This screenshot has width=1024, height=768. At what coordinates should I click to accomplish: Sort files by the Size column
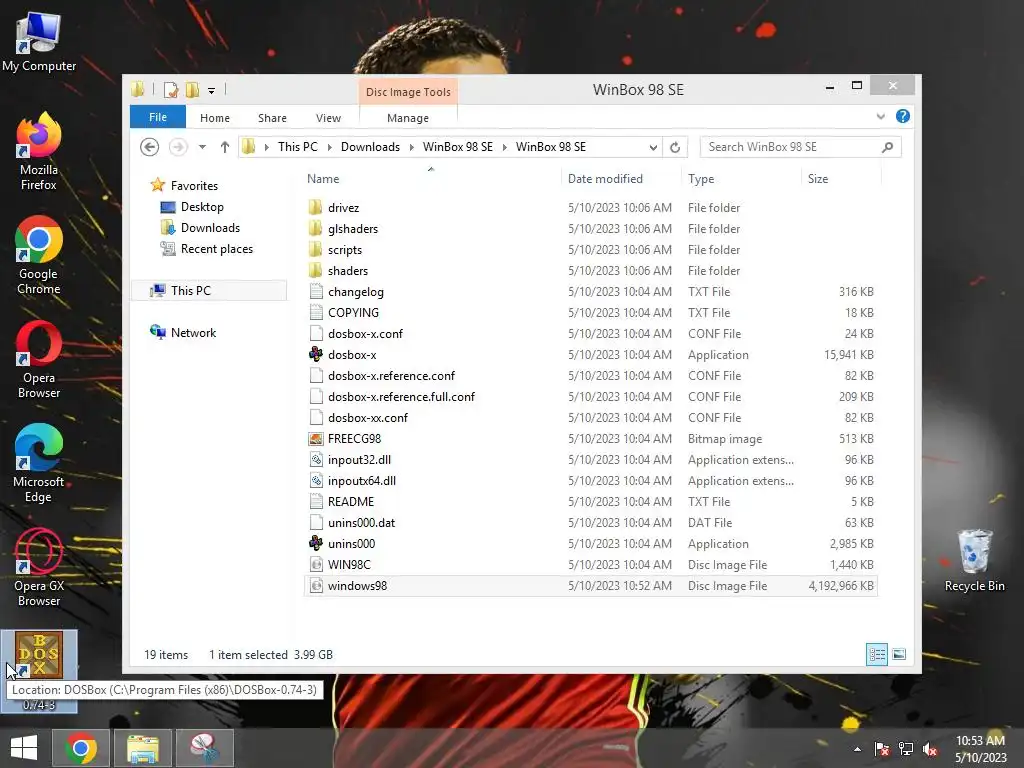point(841,178)
